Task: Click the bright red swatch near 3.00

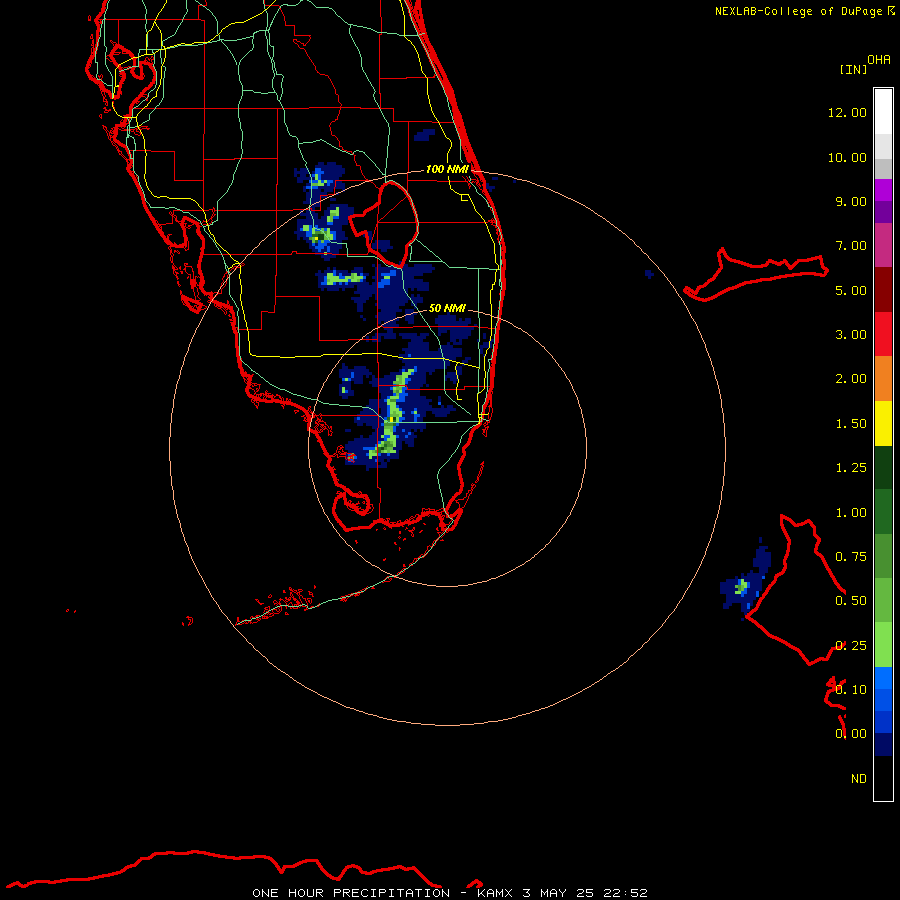Action: pos(883,334)
